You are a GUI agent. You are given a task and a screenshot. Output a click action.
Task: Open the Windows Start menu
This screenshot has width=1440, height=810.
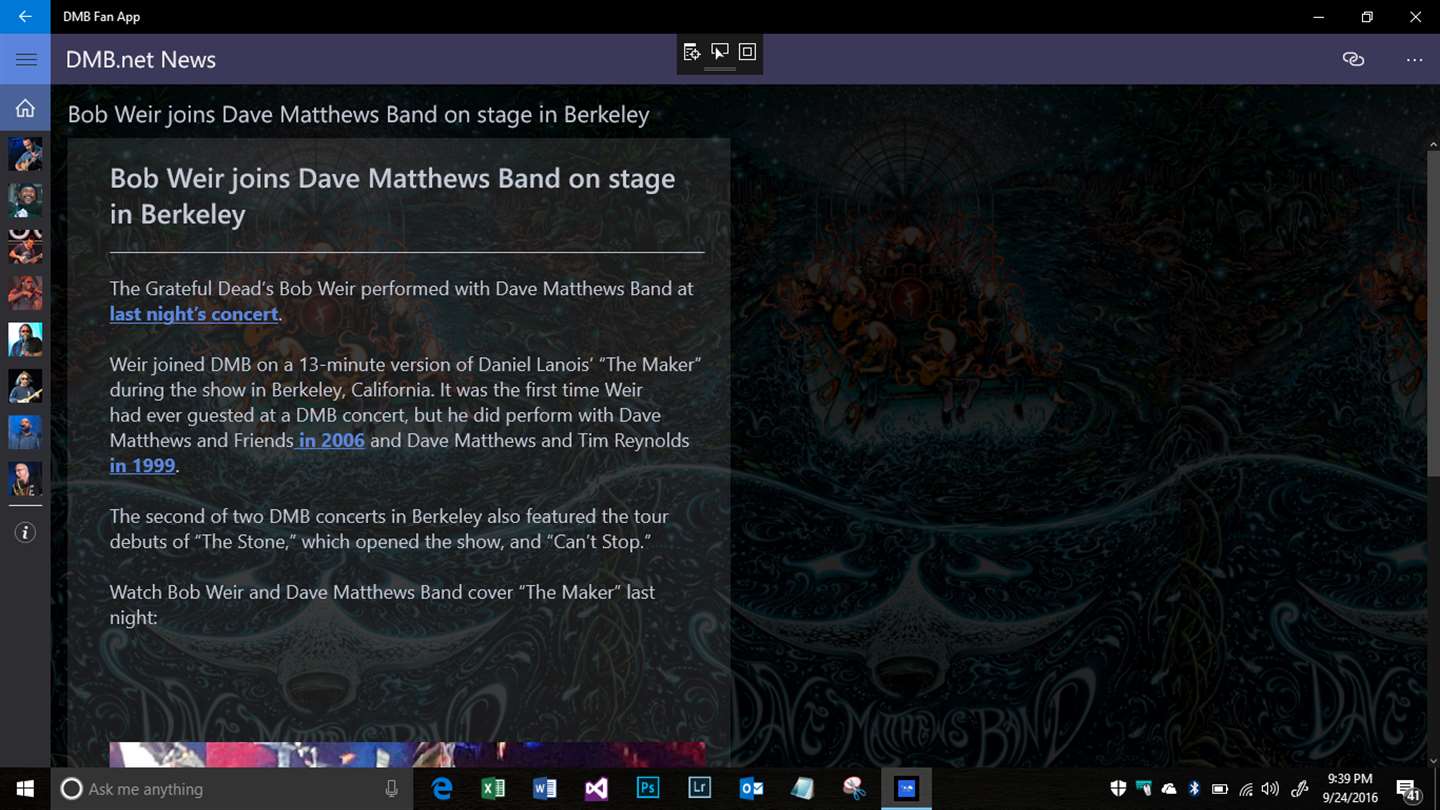pos(24,789)
